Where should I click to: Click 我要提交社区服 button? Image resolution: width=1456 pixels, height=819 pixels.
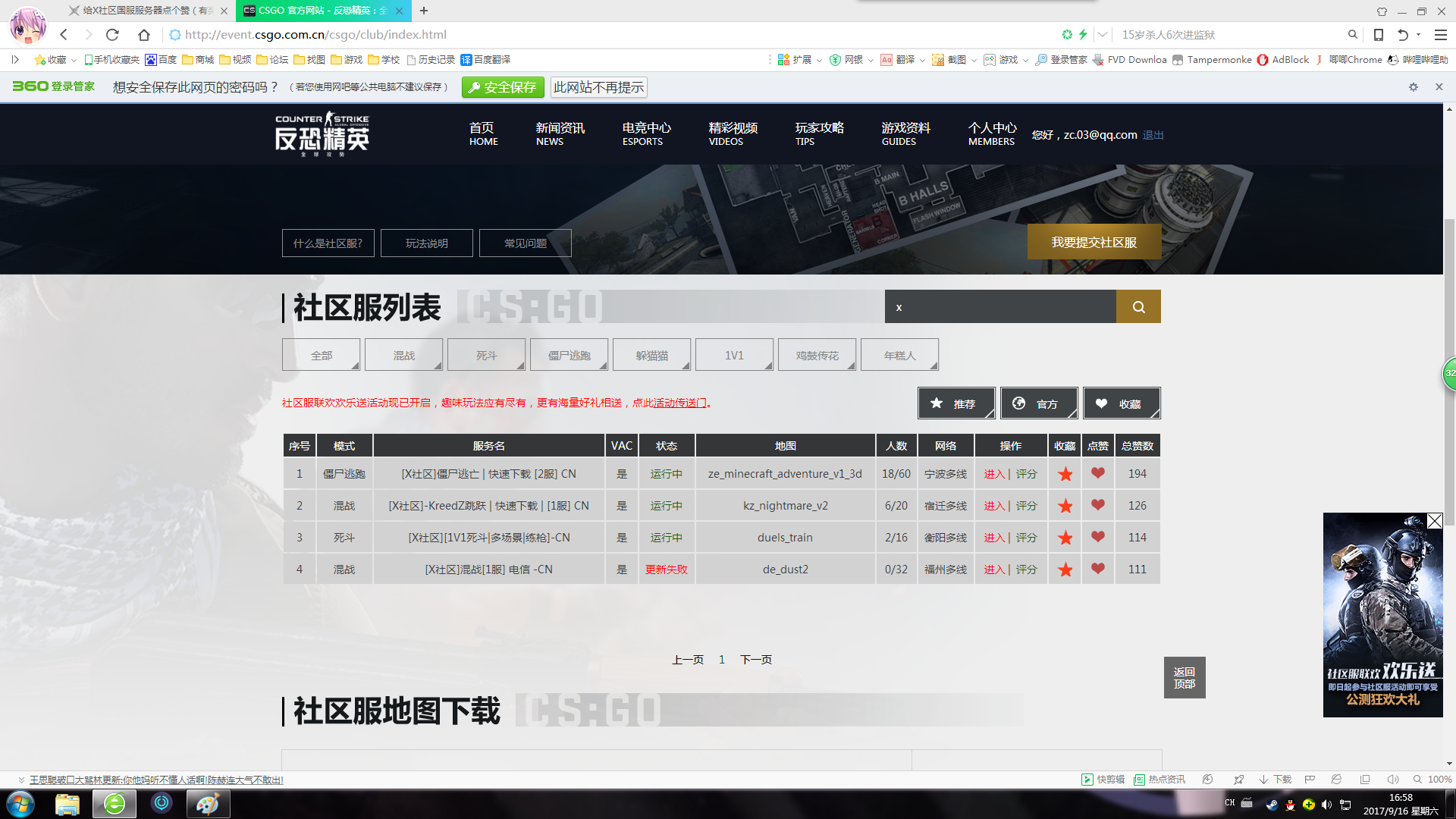click(x=1094, y=242)
